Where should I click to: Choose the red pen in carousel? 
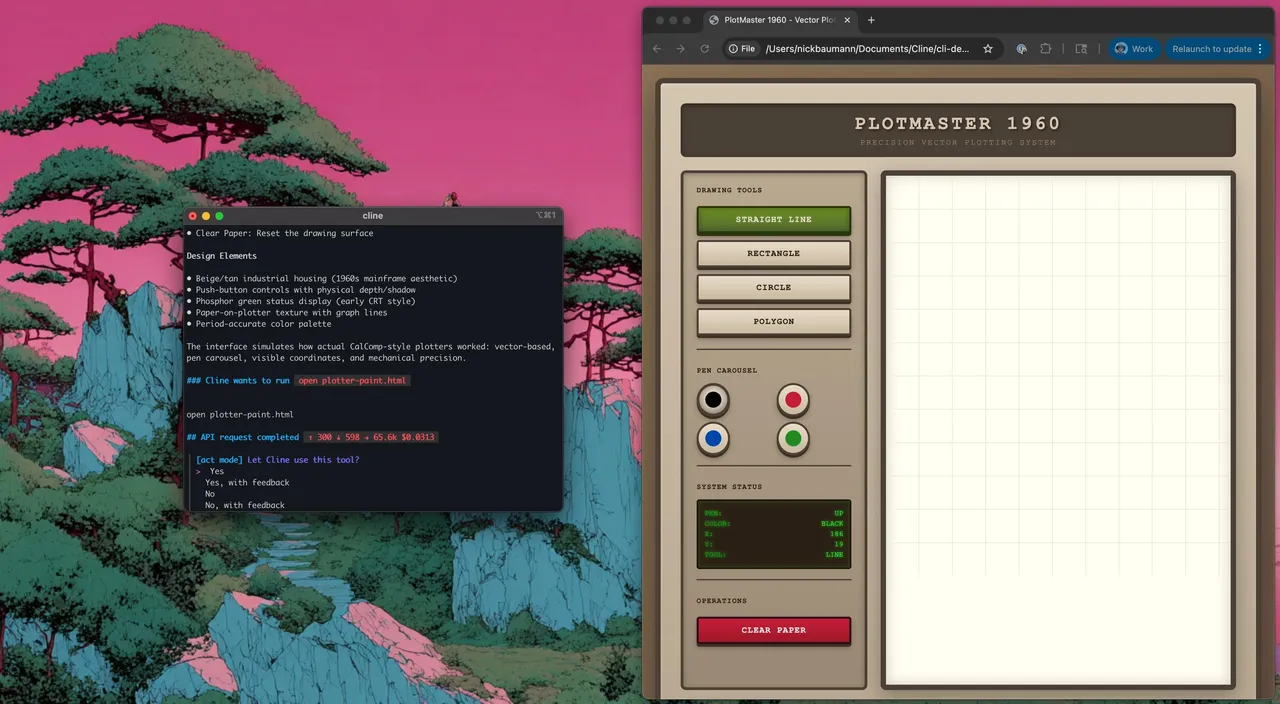coord(793,400)
